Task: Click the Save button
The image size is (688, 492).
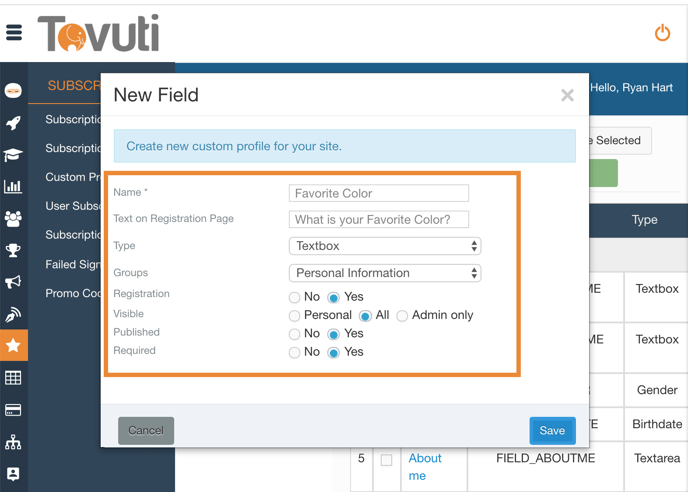Action: tap(552, 430)
